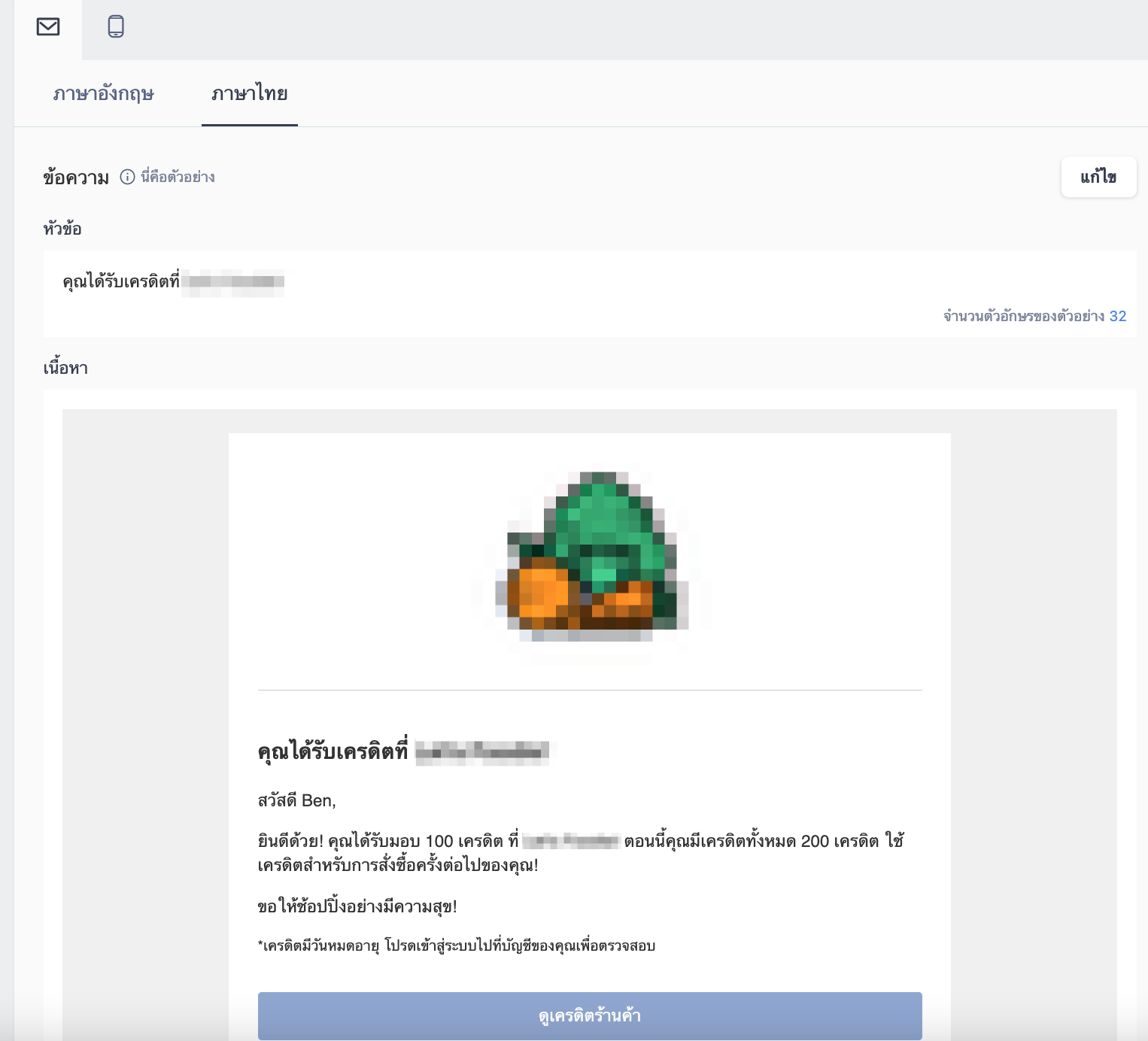The image size is (1148, 1041).
Task: Click the subject field text คุณได้รับเครดิตที่
Action: pyautogui.click(x=121, y=281)
